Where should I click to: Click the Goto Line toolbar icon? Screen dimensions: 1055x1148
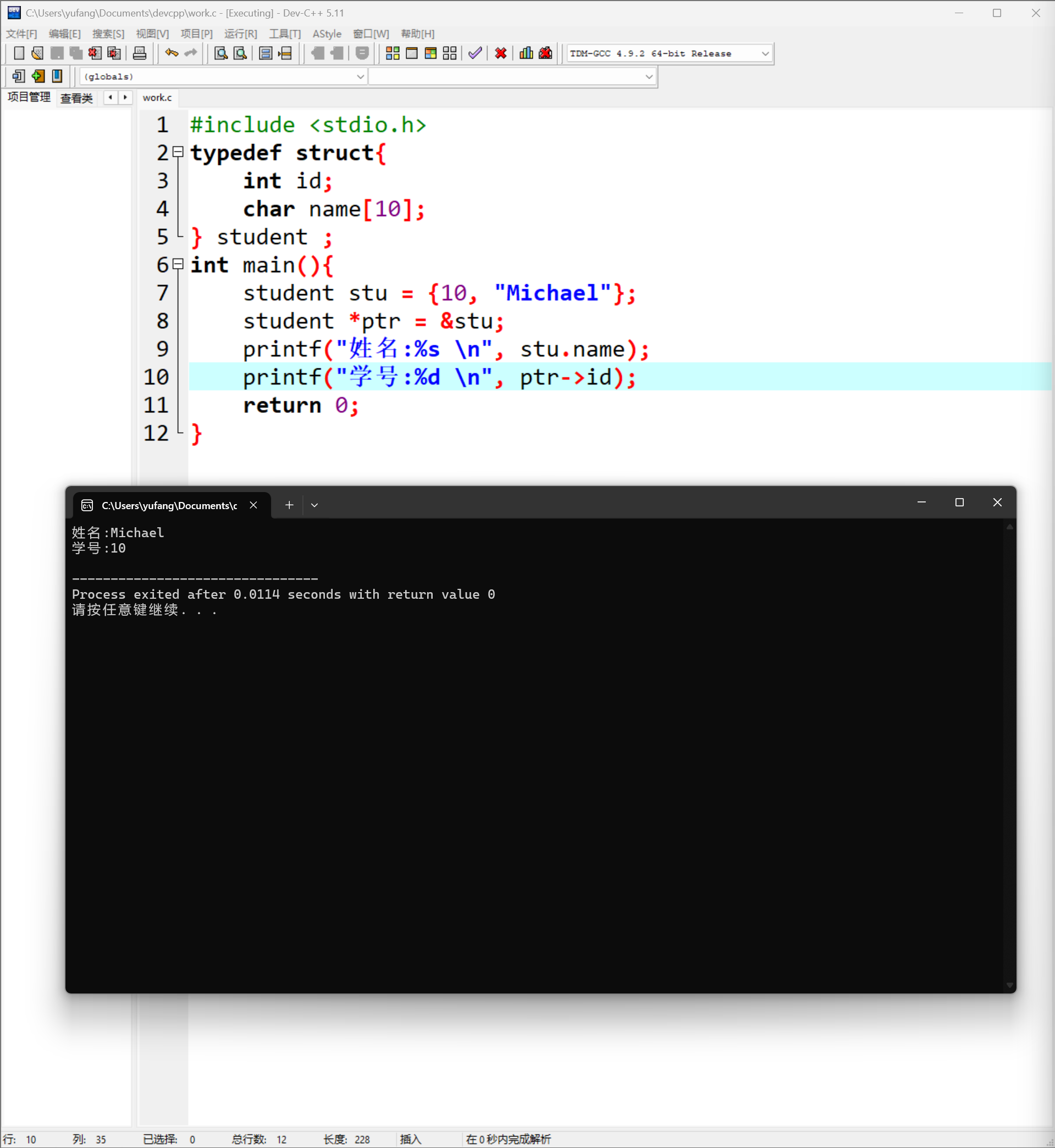285,53
